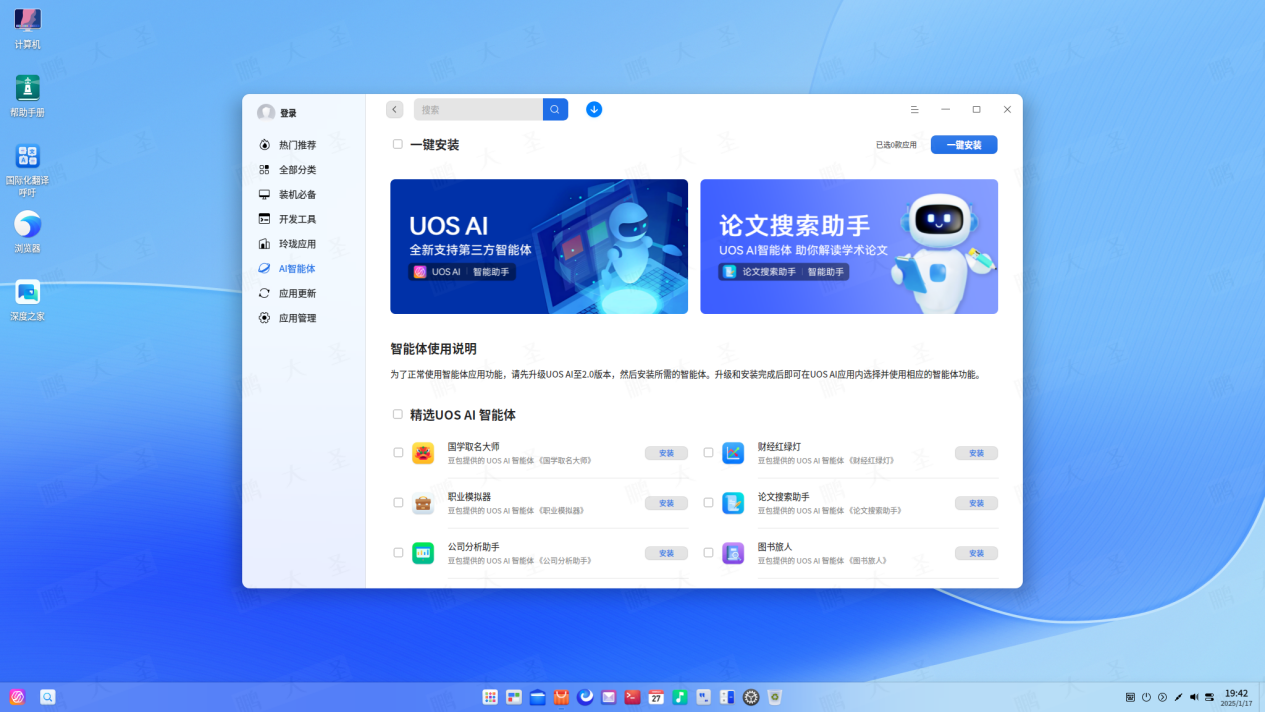Open the browser dock icon
Screen dimensions: 1265x712
pos(585,697)
